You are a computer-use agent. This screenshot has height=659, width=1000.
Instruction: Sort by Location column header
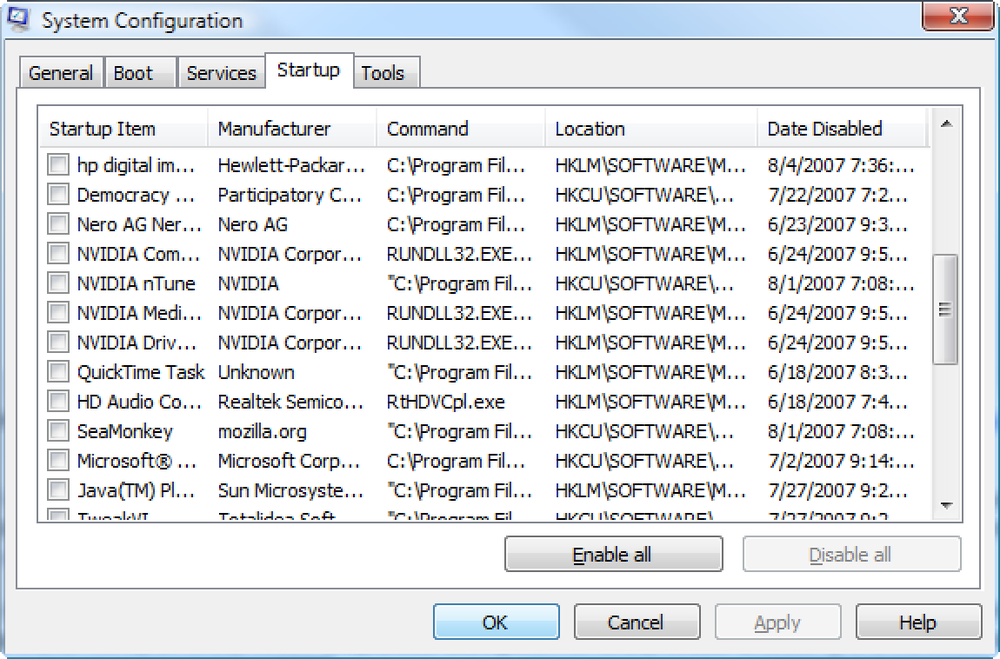pos(651,128)
